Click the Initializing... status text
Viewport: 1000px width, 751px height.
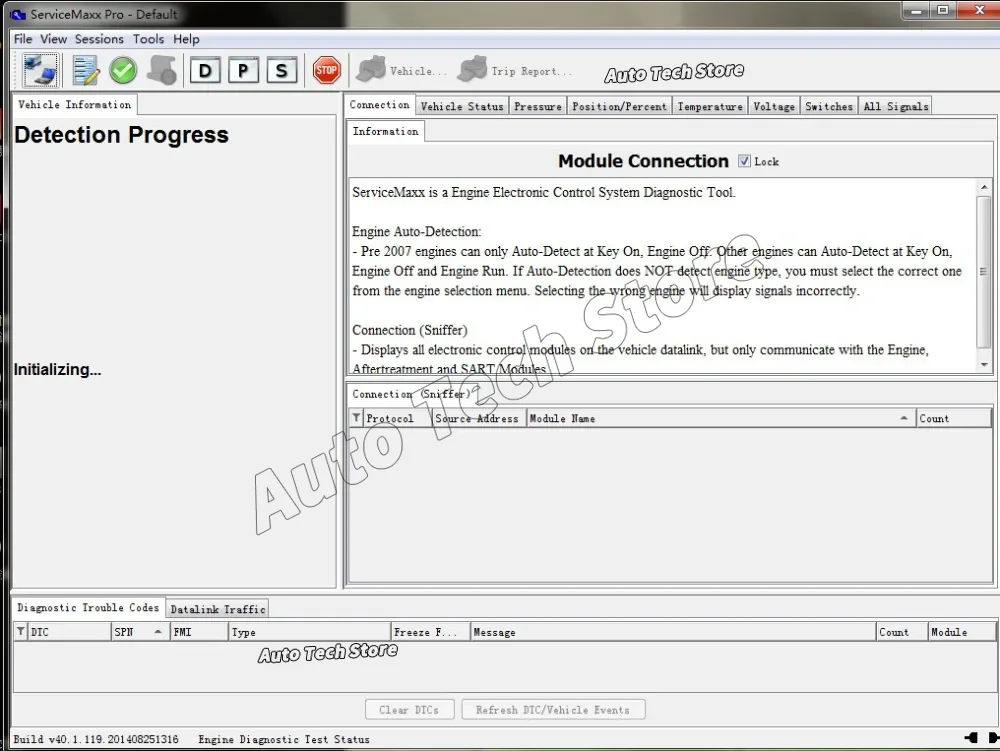(57, 369)
